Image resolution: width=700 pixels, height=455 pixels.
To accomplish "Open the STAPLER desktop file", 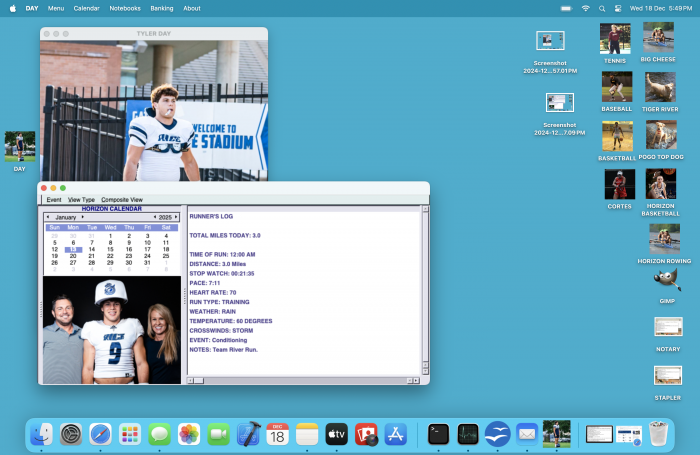I will click(x=667, y=376).
